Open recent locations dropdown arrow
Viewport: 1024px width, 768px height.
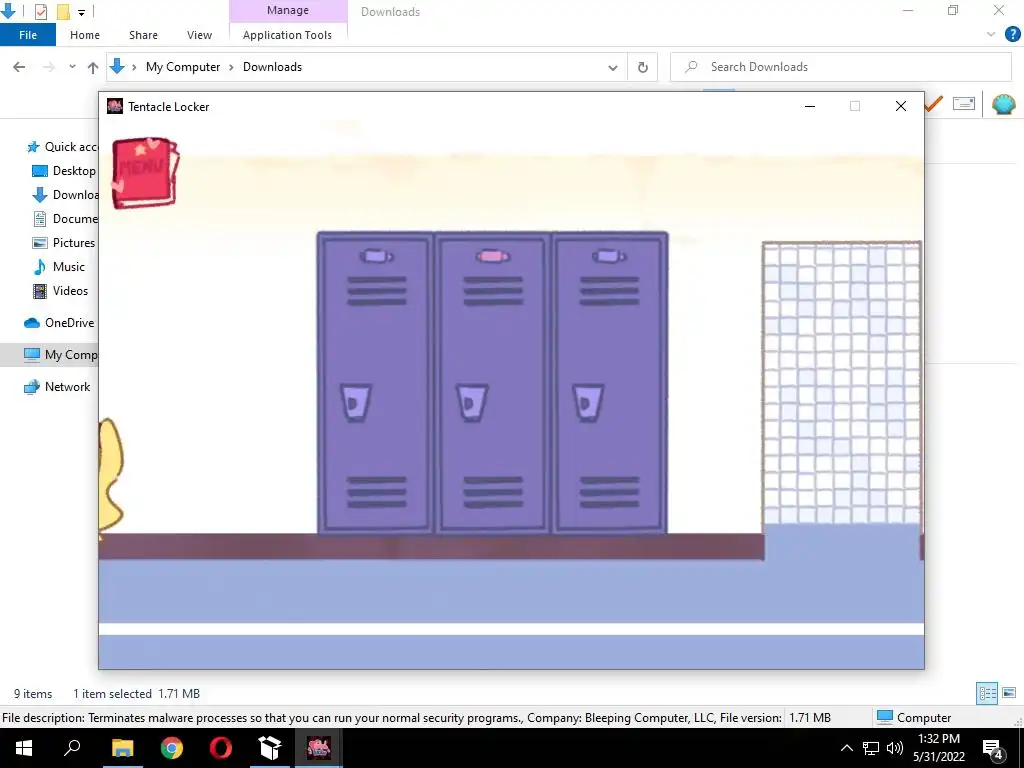(x=72, y=67)
